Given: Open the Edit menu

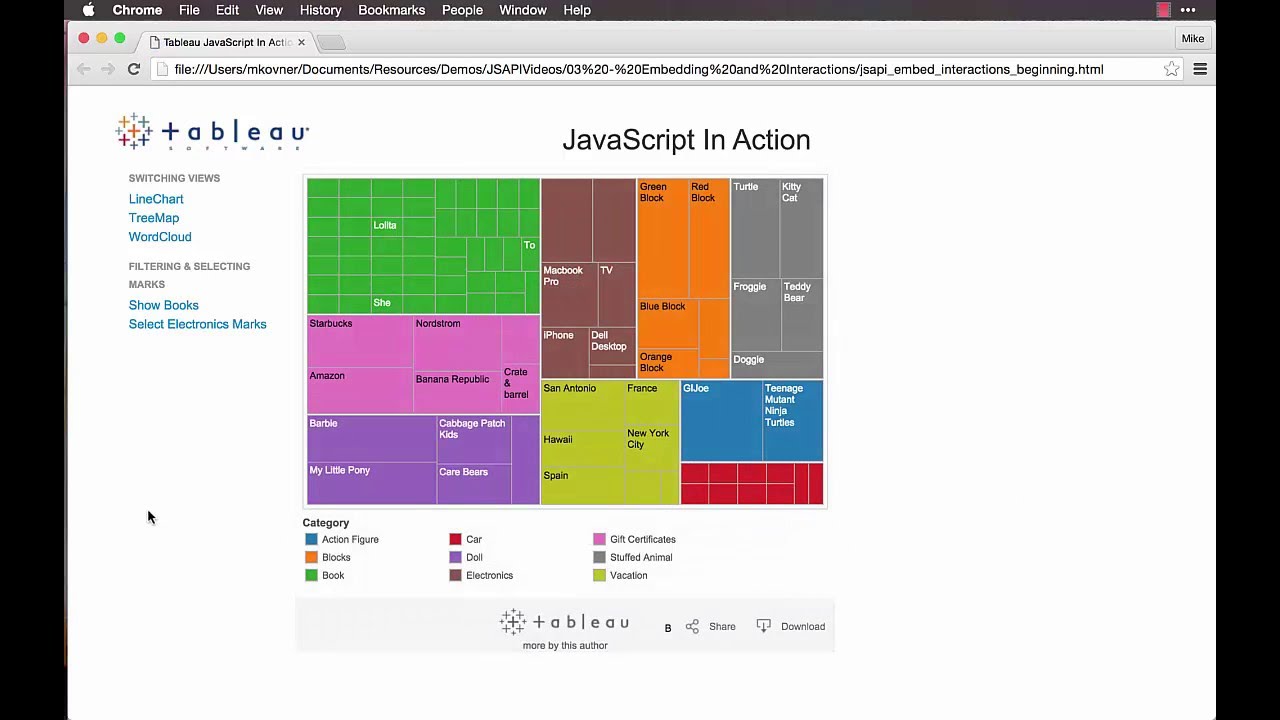Looking at the screenshot, I should click(x=227, y=10).
